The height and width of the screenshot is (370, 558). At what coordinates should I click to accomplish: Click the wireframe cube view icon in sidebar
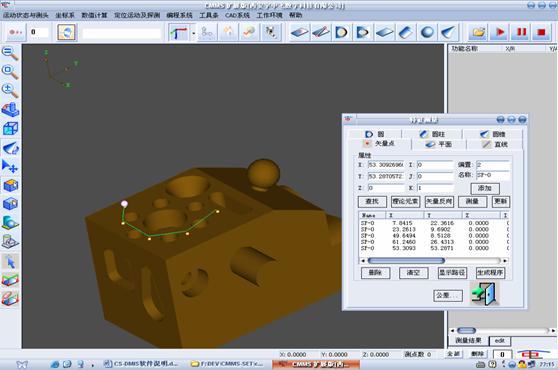(10, 128)
